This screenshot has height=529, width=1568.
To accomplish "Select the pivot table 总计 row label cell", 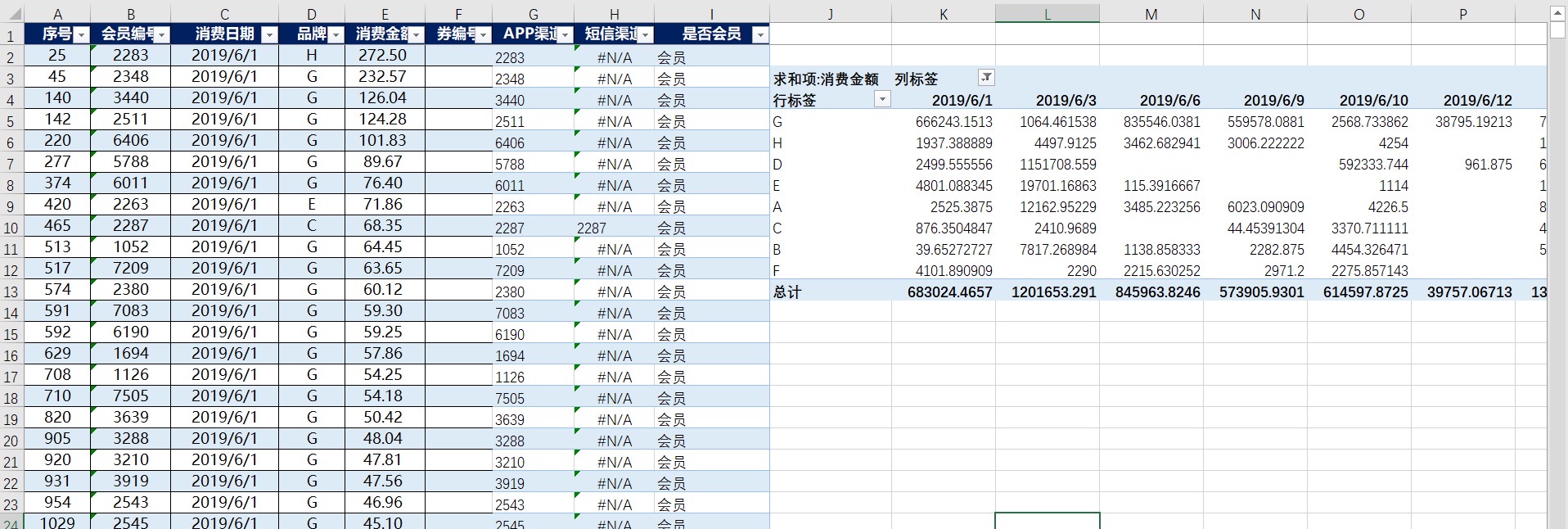I will click(x=830, y=292).
